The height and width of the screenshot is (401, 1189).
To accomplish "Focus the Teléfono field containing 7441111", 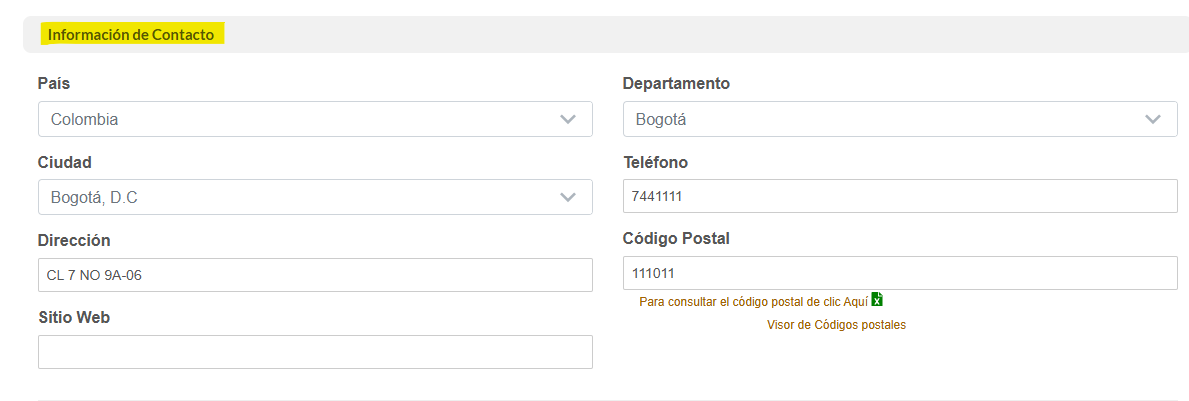I will point(900,196).
